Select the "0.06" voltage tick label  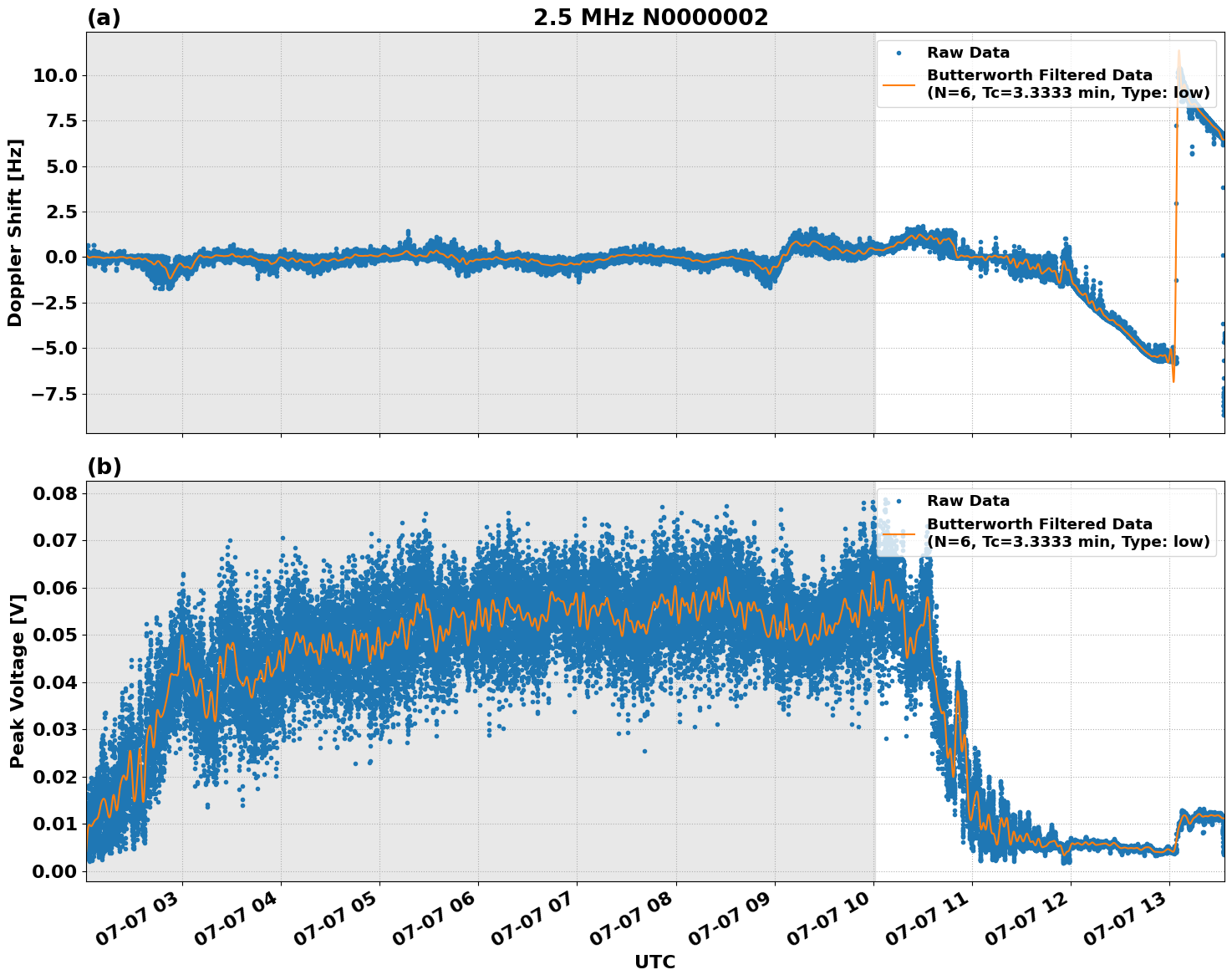pos(55,588)
